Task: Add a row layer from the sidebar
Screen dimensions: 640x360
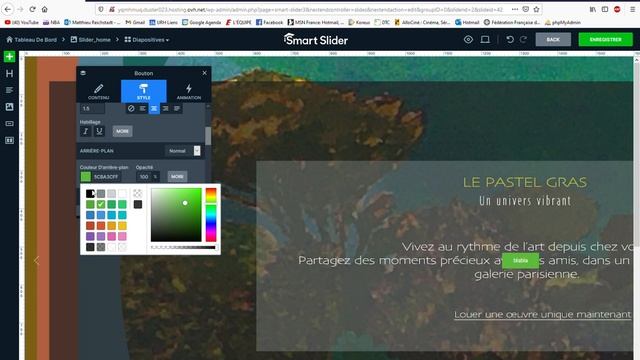Action: 9,140
